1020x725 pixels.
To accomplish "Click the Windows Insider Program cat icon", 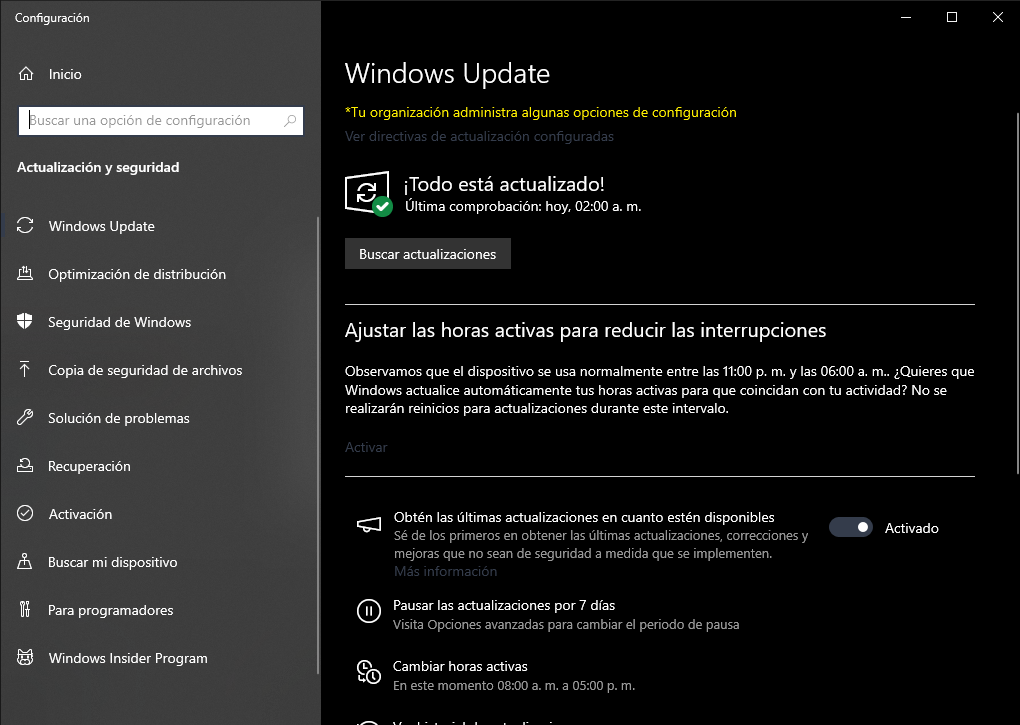I will tap(25, 657).
